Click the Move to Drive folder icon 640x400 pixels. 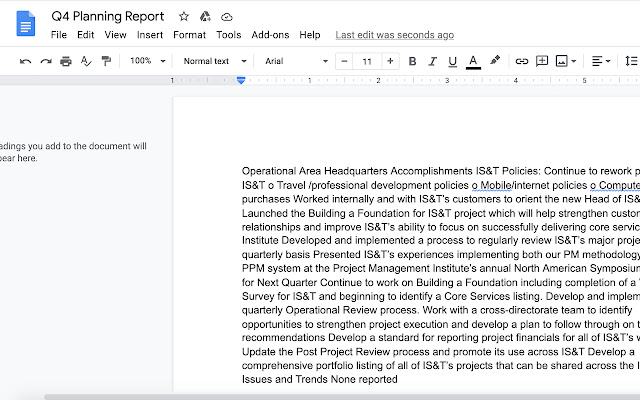[x=205, y=17]
